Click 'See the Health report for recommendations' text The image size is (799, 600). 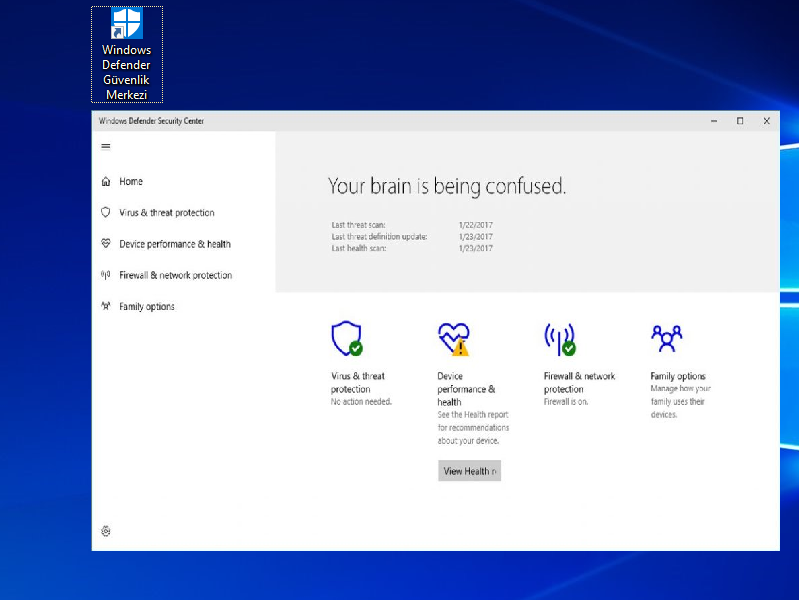[x=473, y=428]
